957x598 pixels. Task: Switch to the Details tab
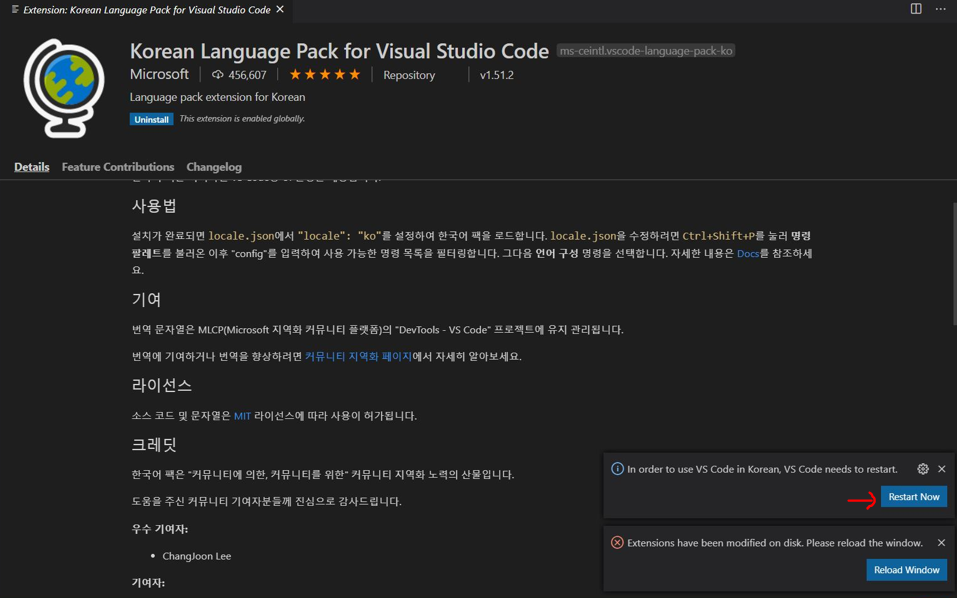coord(32,167)
